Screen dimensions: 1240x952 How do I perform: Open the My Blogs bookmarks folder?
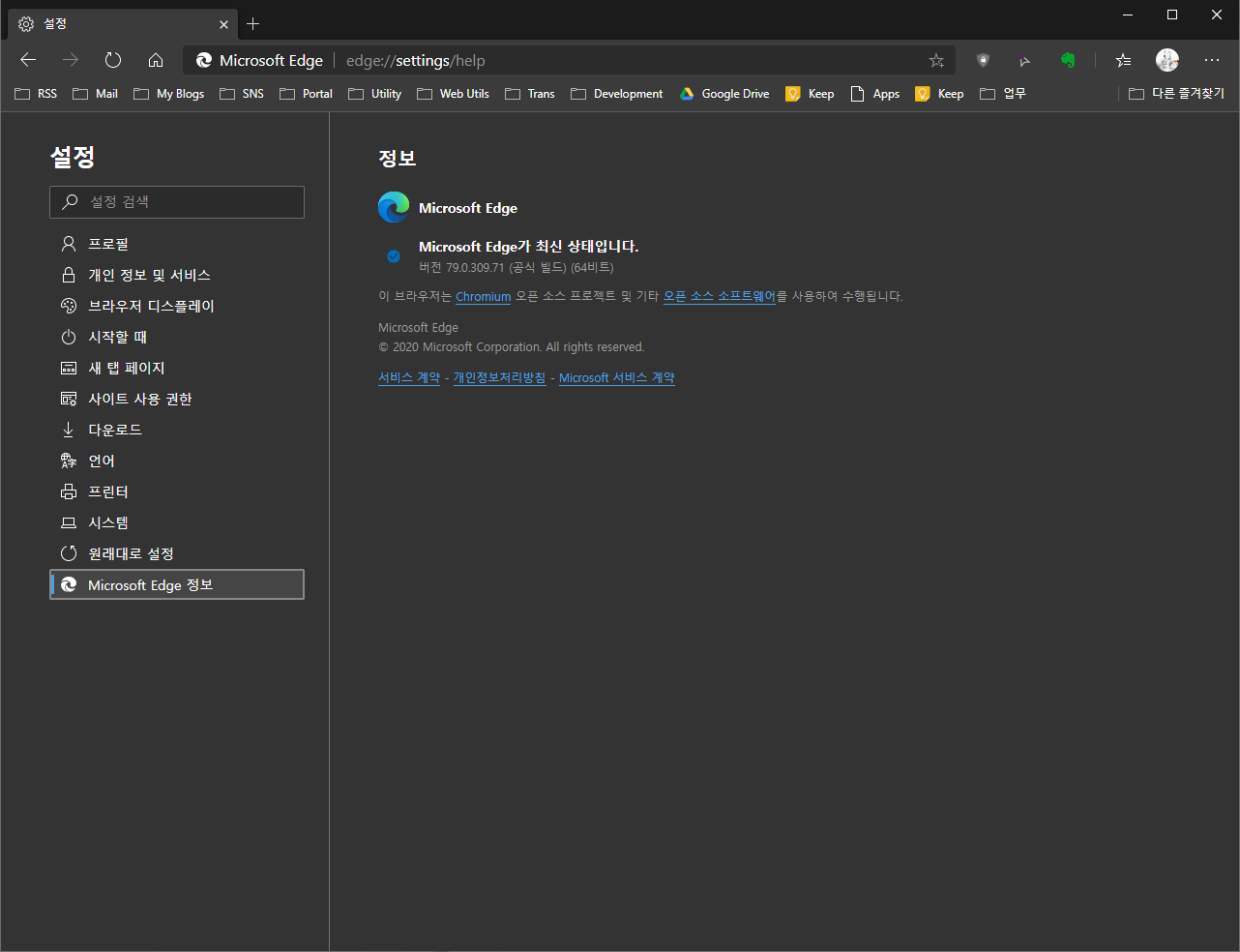pyautogui.click(x=168, y=94)
